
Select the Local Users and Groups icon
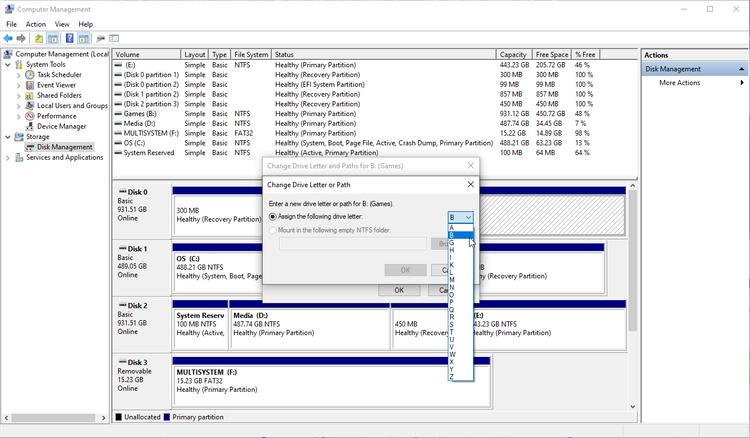pyautogui.click(x=30, y=106)
